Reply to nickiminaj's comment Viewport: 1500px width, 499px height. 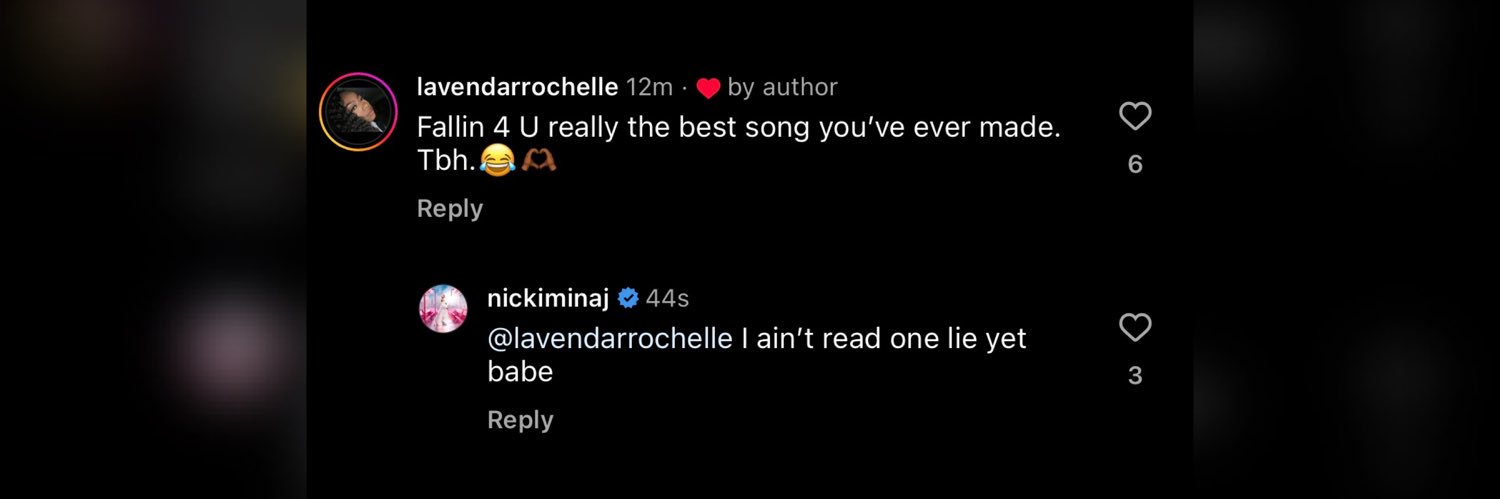coord(520,420)
